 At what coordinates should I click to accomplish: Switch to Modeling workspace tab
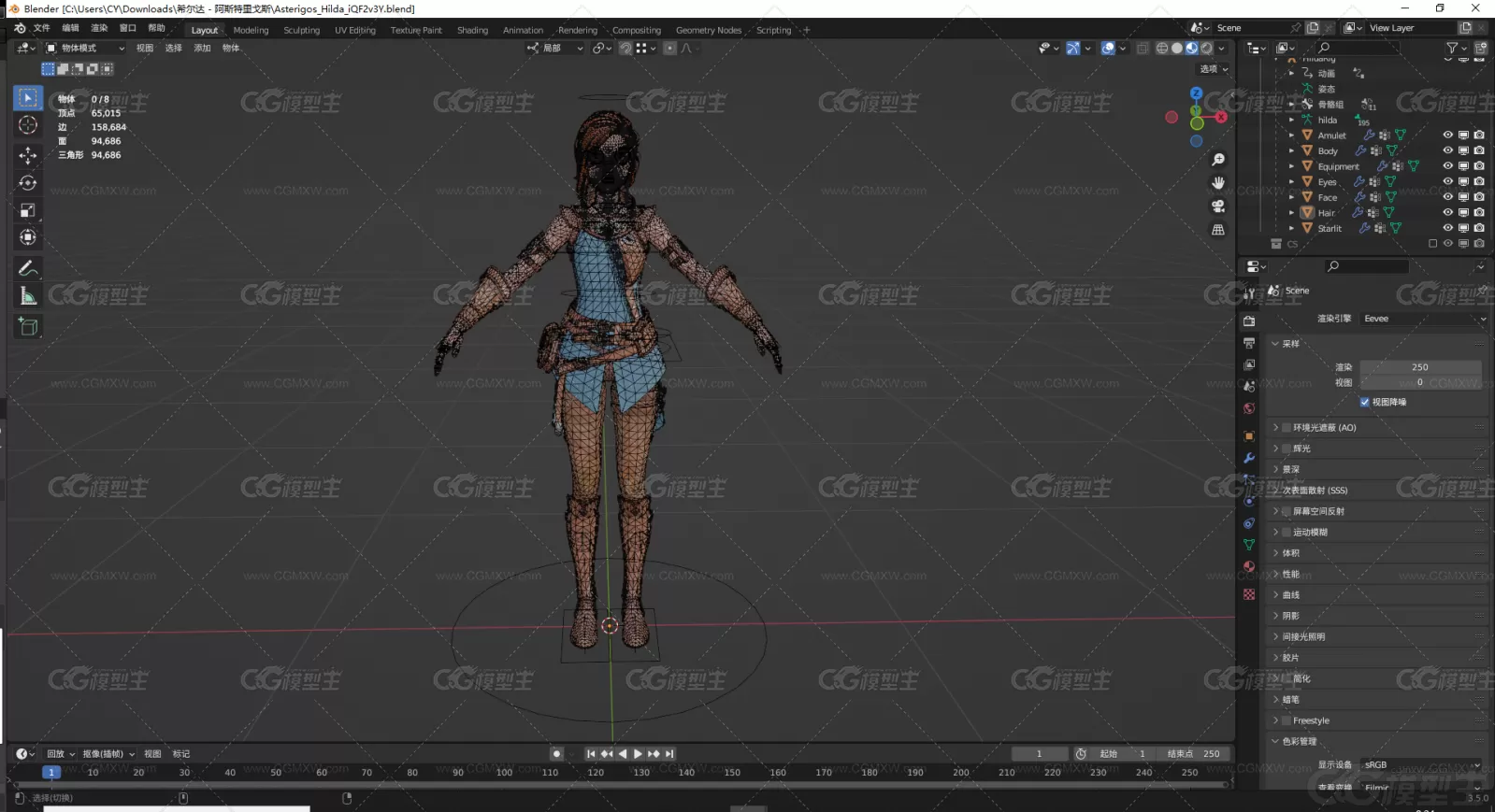point(251,30)
